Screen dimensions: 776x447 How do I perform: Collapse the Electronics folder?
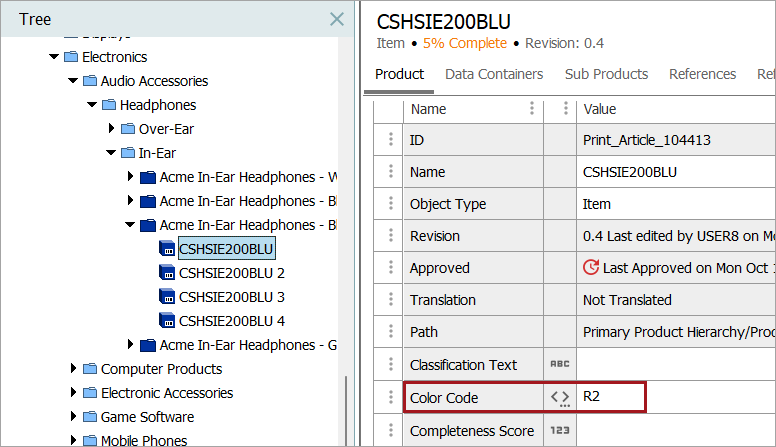click(x=54, y=57)
